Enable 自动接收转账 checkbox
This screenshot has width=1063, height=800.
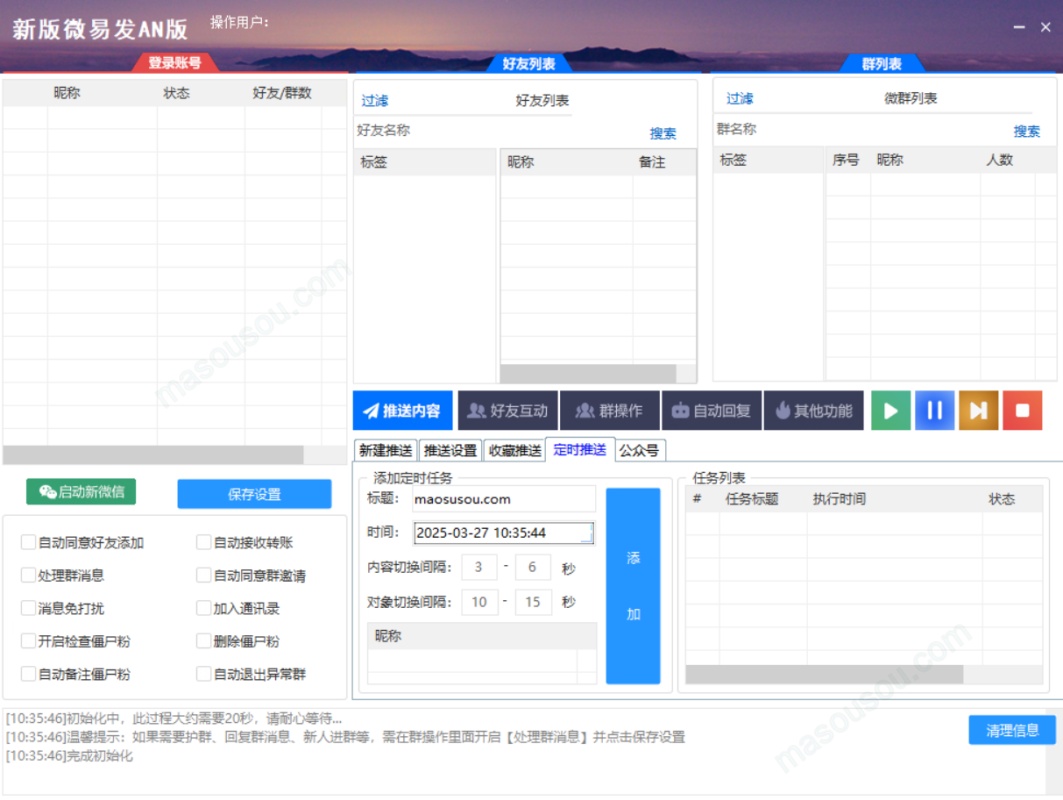coord(203,542)
